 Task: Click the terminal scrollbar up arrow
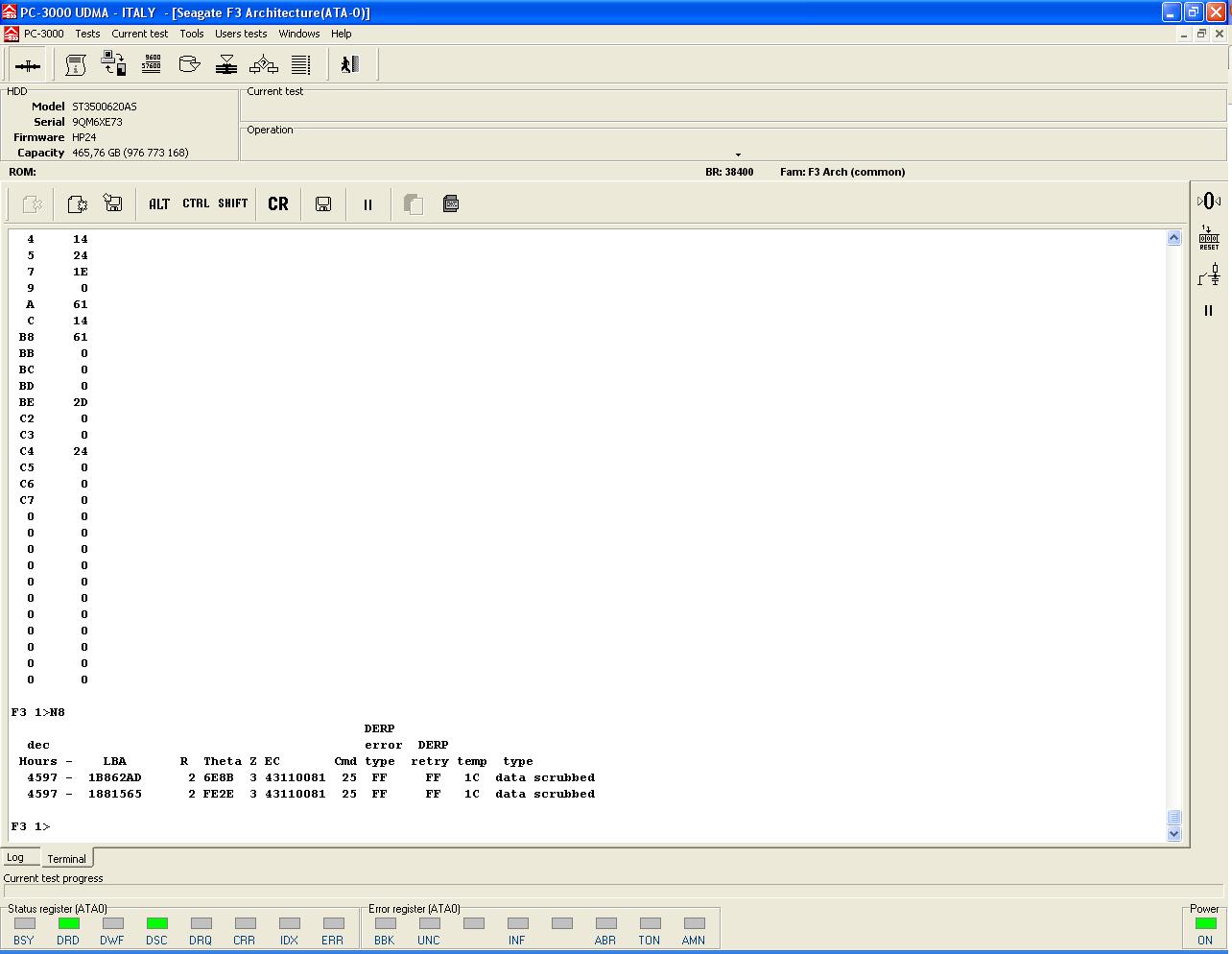click(1173, 238)
